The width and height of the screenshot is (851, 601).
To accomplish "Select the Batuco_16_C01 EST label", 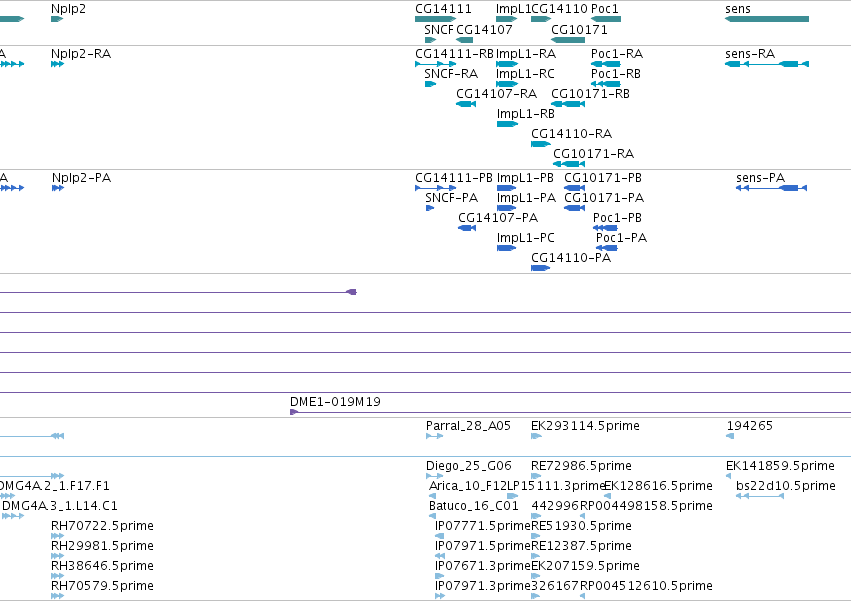I will pyautogui.click(x=474, y=506).
